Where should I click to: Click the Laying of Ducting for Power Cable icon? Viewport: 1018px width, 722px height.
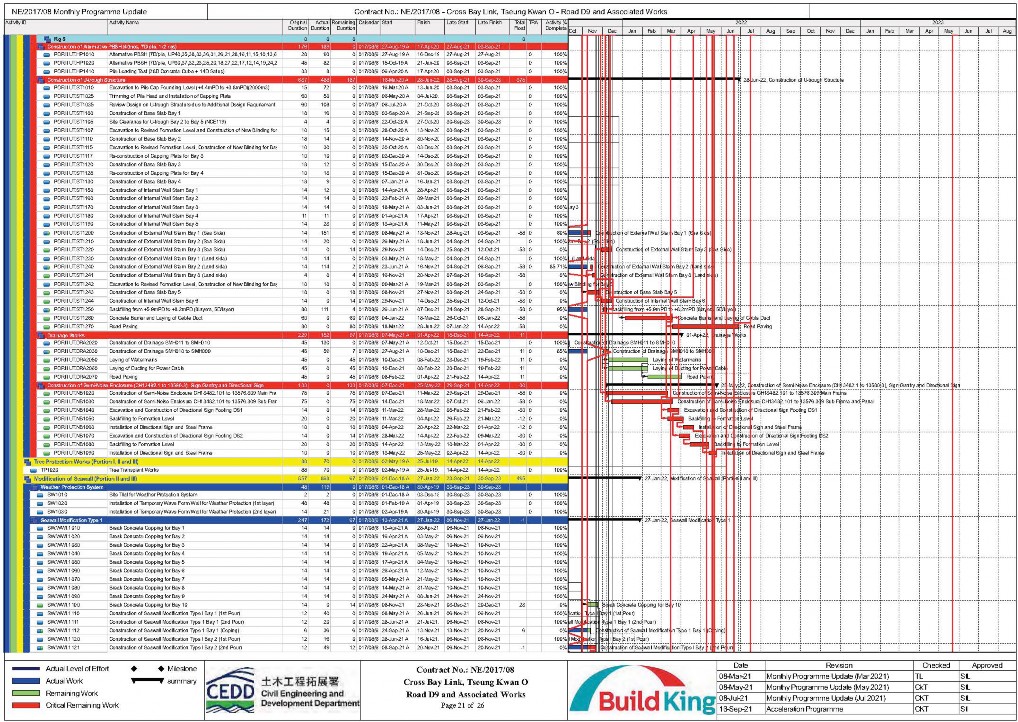tap(47, 368)
